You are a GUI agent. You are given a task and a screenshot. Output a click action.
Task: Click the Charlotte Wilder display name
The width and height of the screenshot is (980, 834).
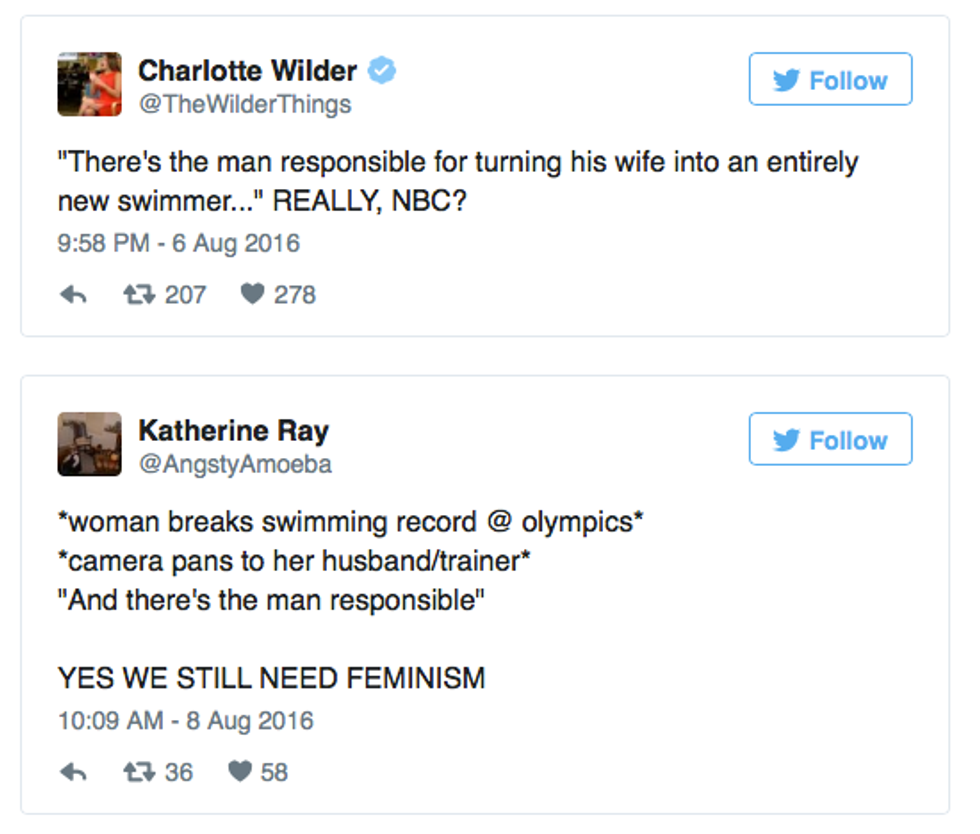247,71
